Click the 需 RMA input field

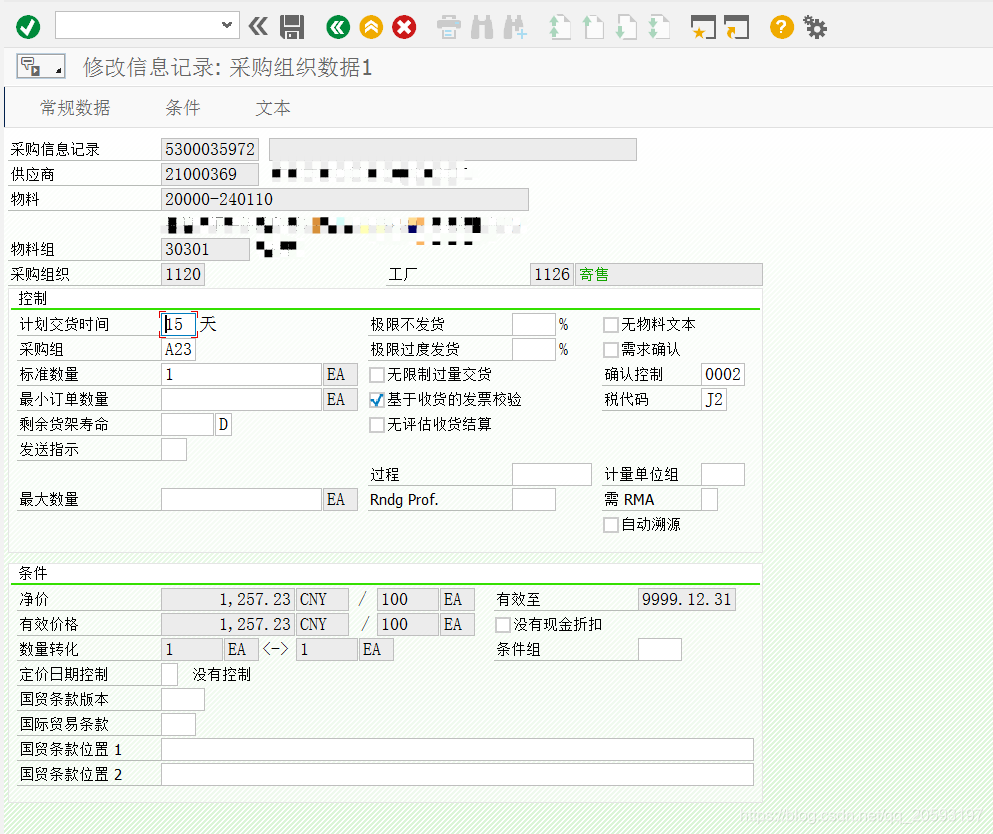(709, 500)
